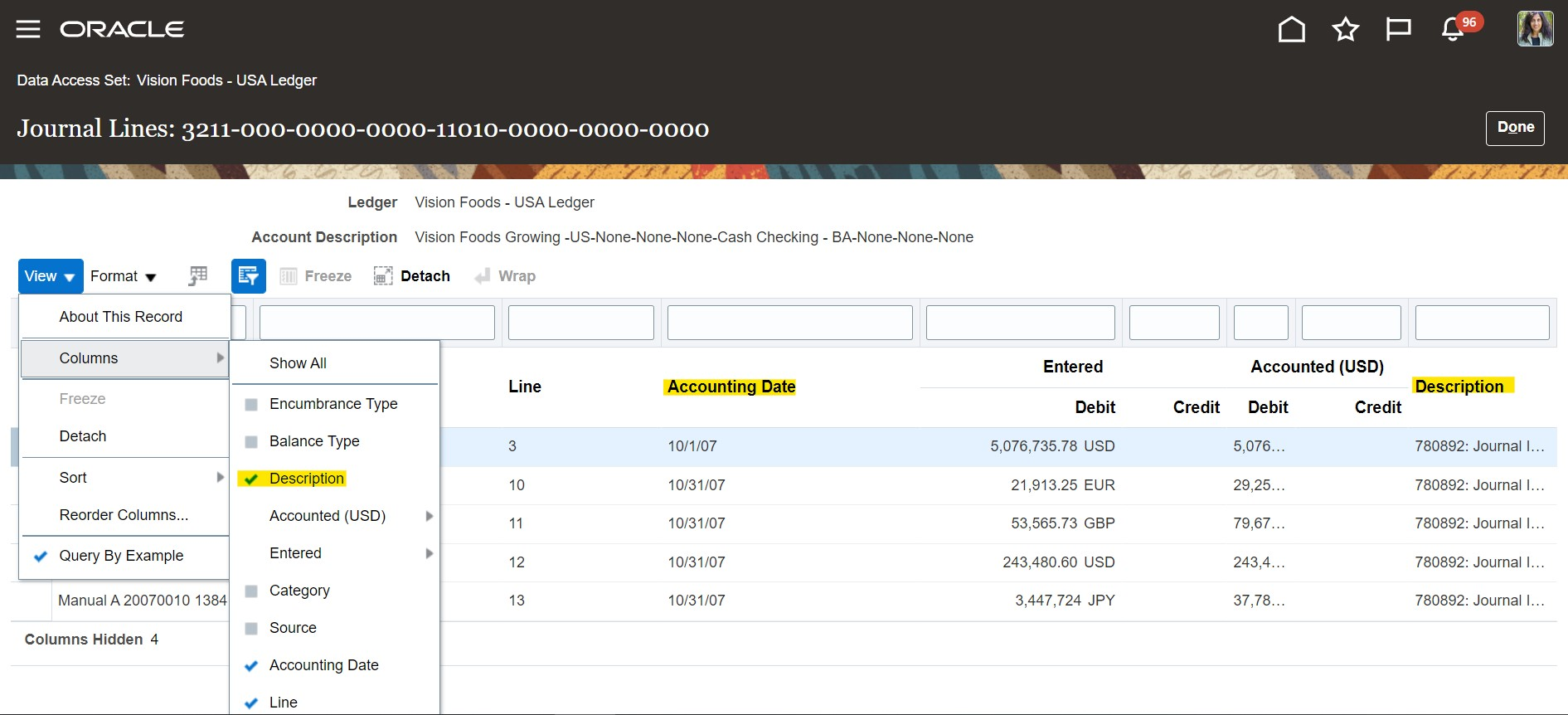
Task: Check the Balance Type column
Action: click(335, 441)
